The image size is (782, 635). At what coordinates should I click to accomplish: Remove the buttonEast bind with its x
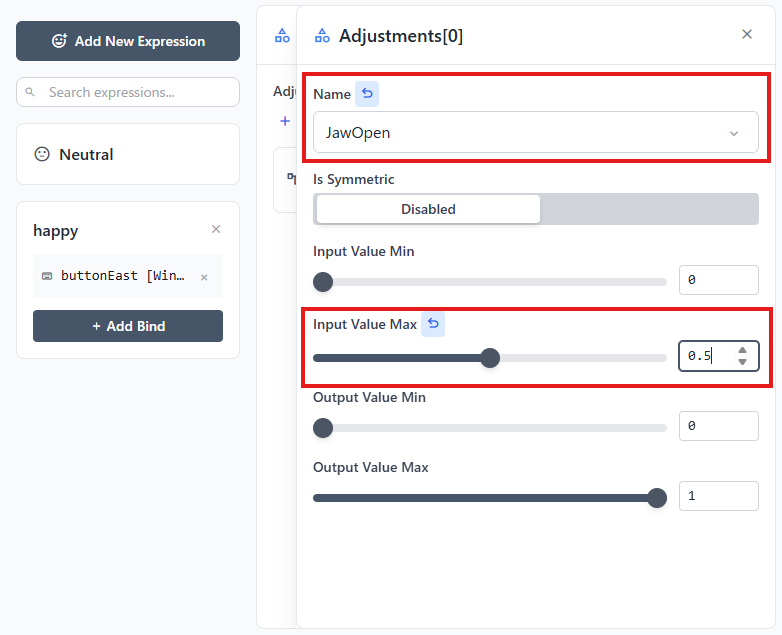click(x=204, y=277)
